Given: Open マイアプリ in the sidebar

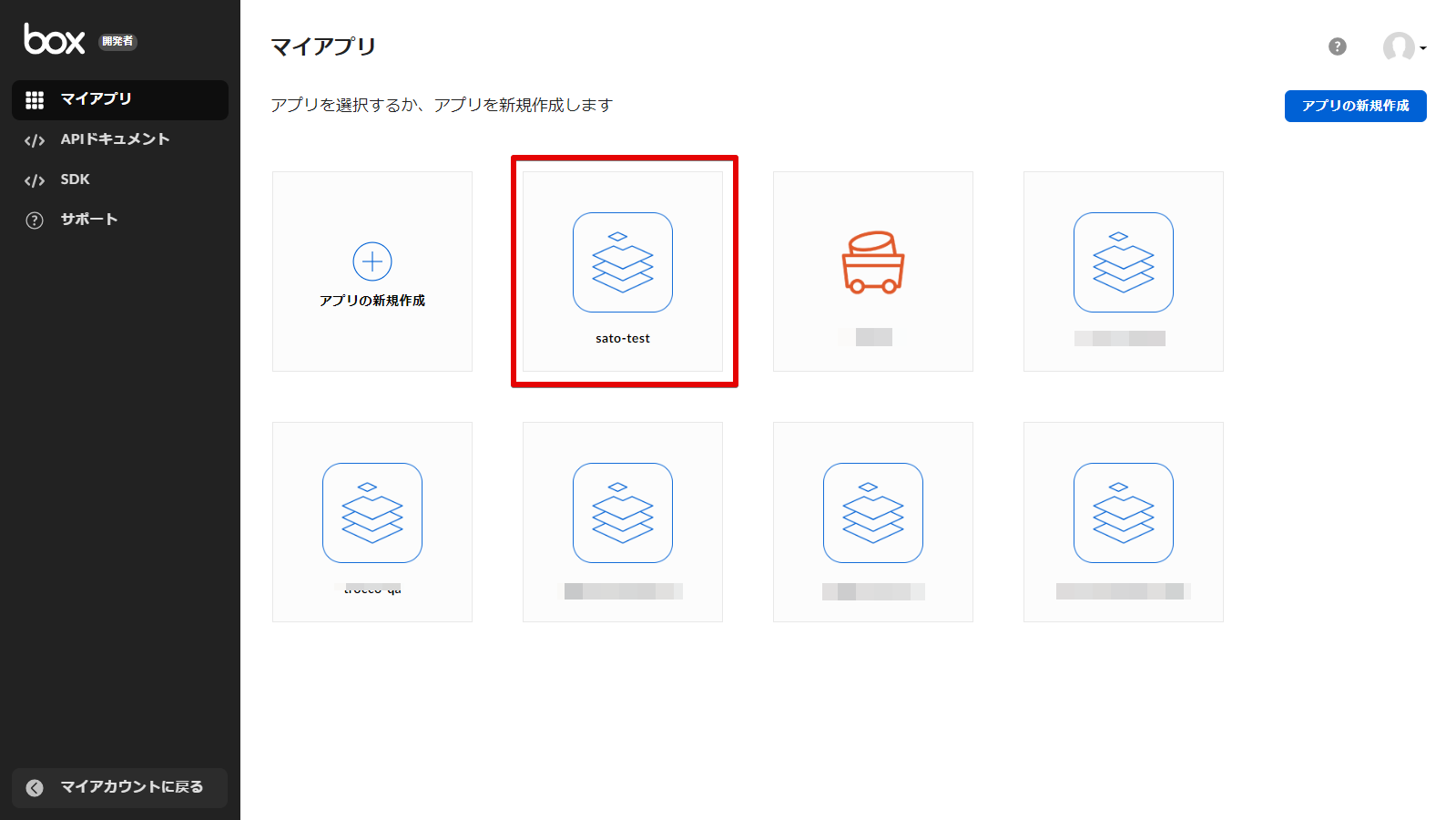Looking at the screenshot, I should pyautogui.click(x=120, y=99).
